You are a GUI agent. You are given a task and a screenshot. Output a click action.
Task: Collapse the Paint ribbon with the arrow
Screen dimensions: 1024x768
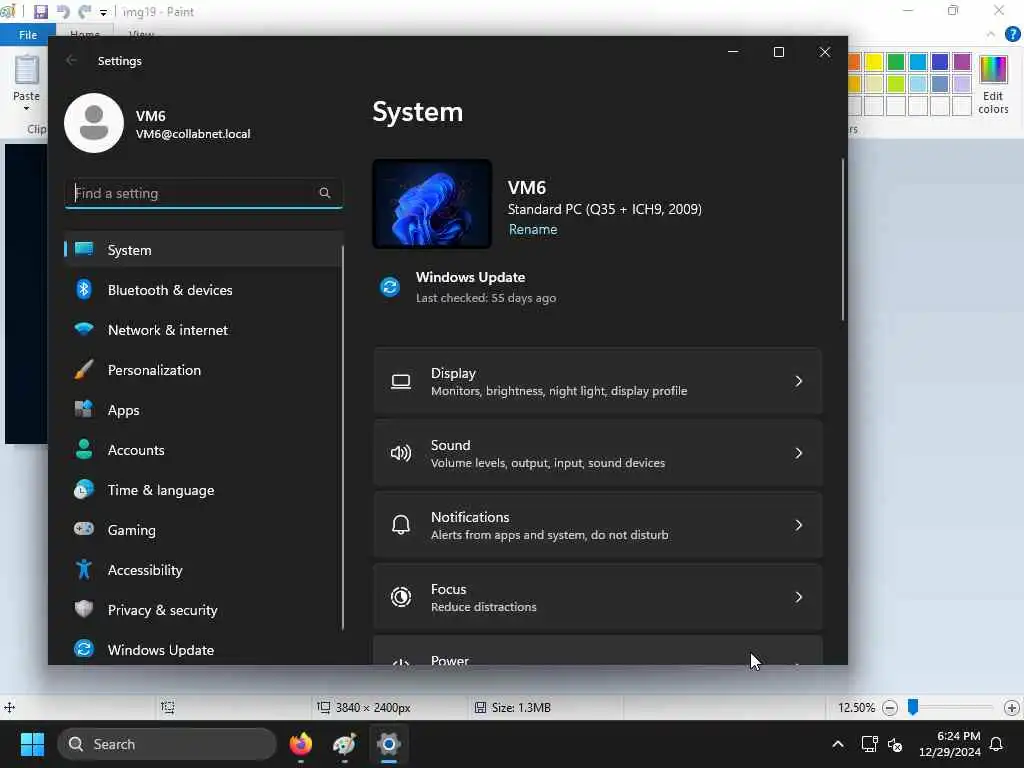pyautogui.click(x=991, y=34)
